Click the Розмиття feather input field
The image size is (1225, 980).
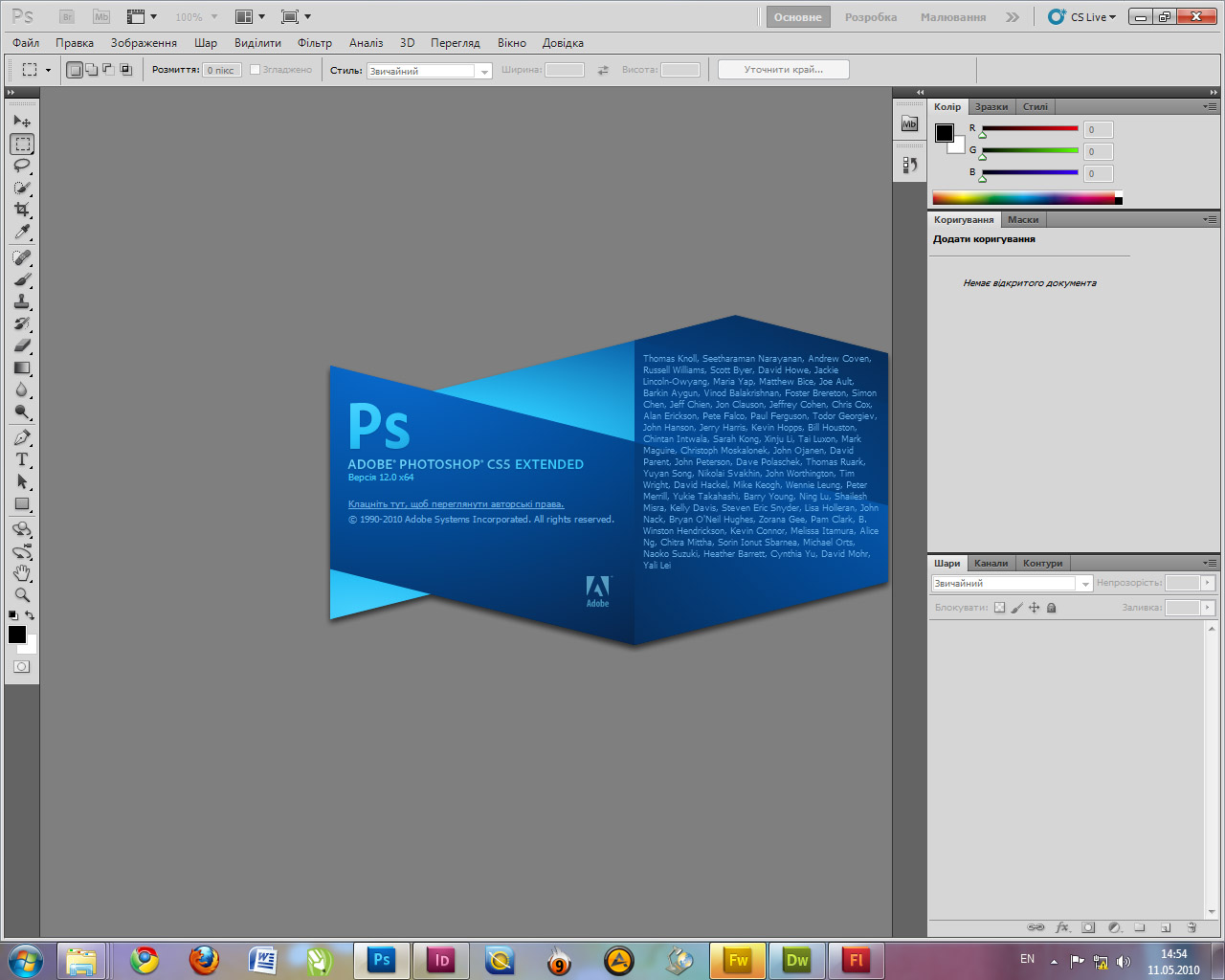point(221,70)
